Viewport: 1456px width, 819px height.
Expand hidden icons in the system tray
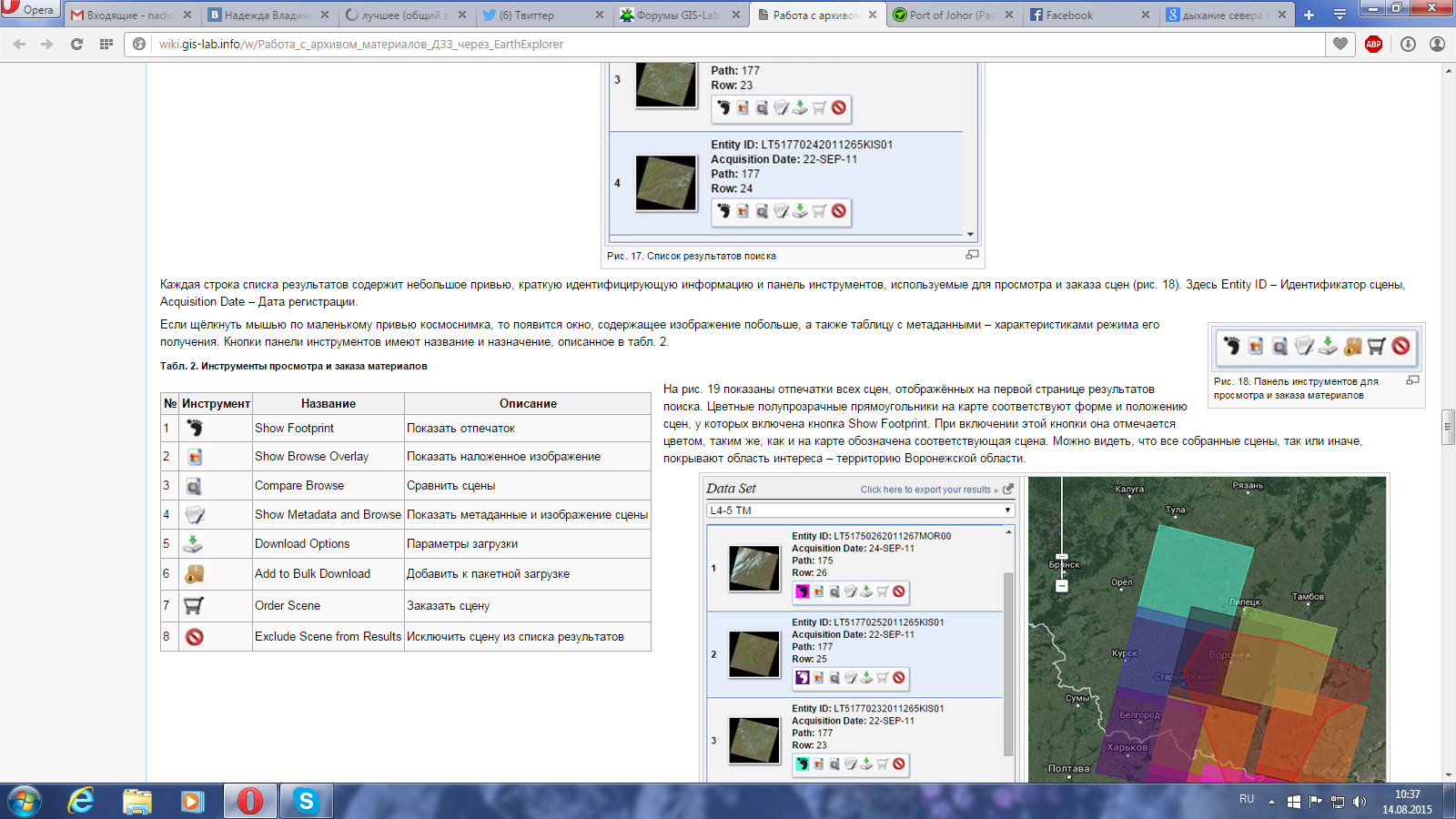[1271, 802]
